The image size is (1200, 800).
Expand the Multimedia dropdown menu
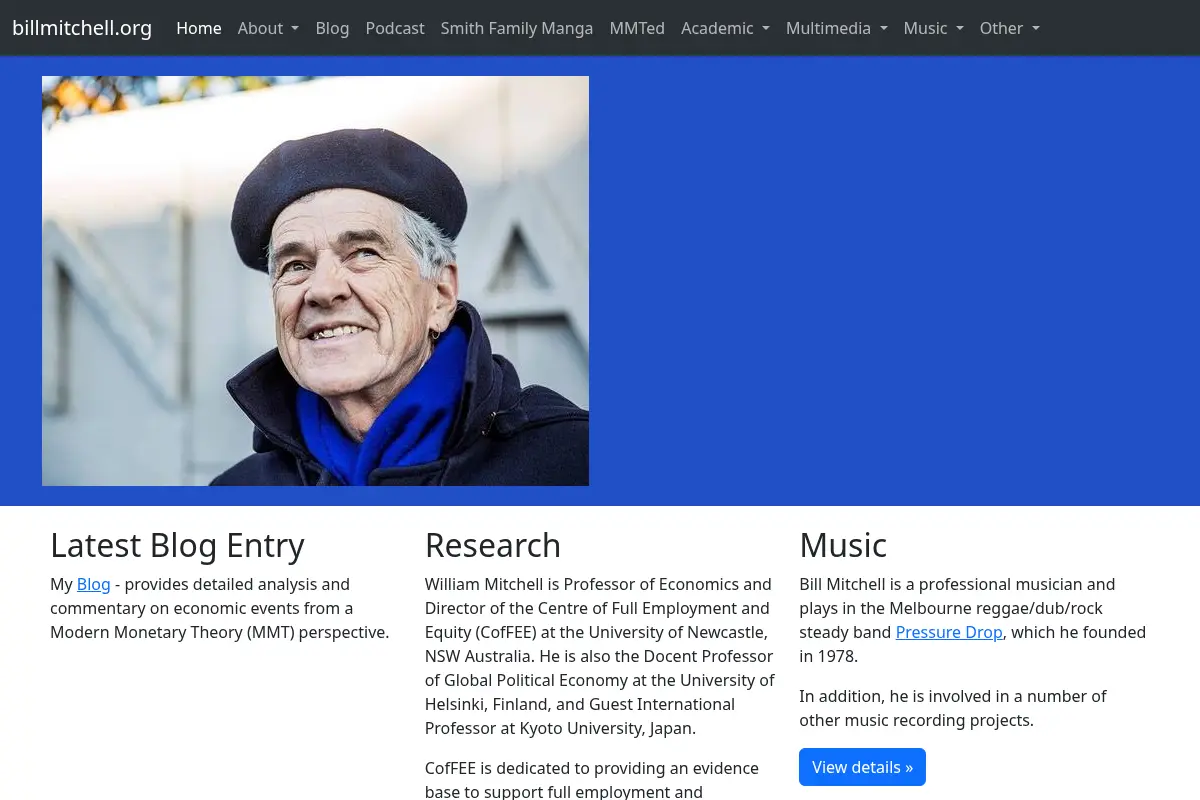tap(836, 28)
